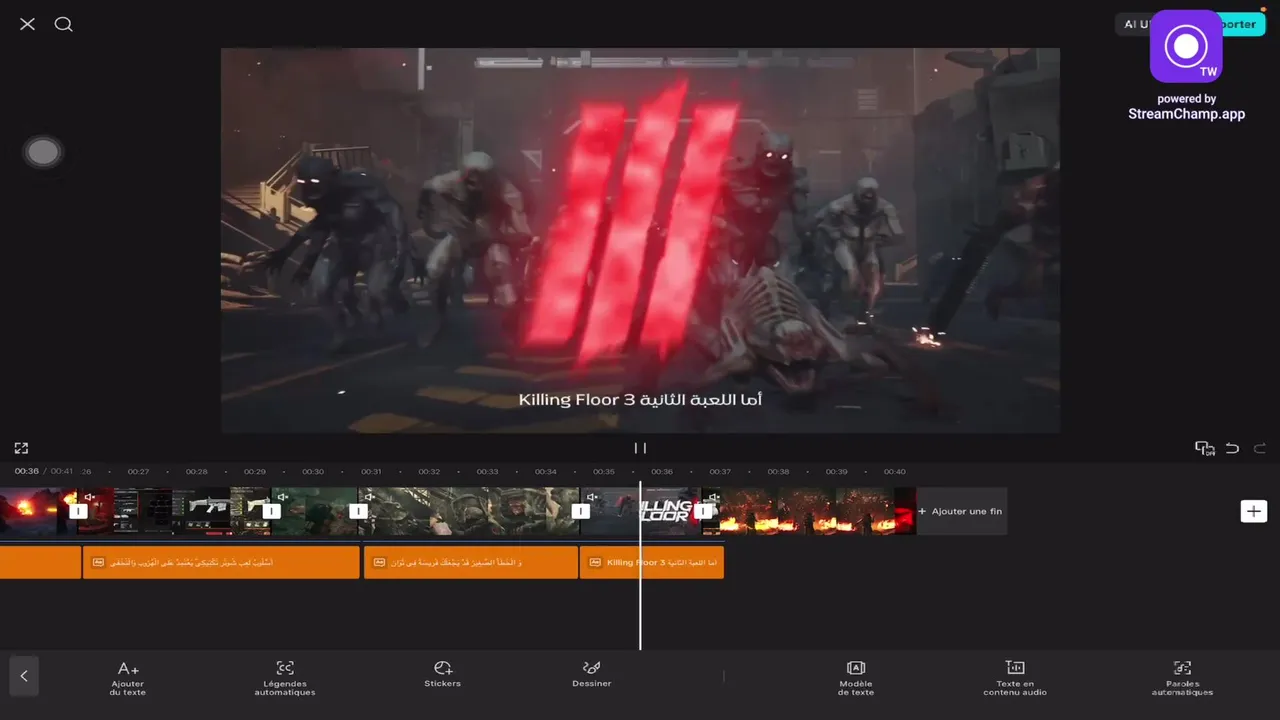This screenshot has height=720, width=1280.
Task: Toggle mute on clip after second gun
Action: point(283,497)
